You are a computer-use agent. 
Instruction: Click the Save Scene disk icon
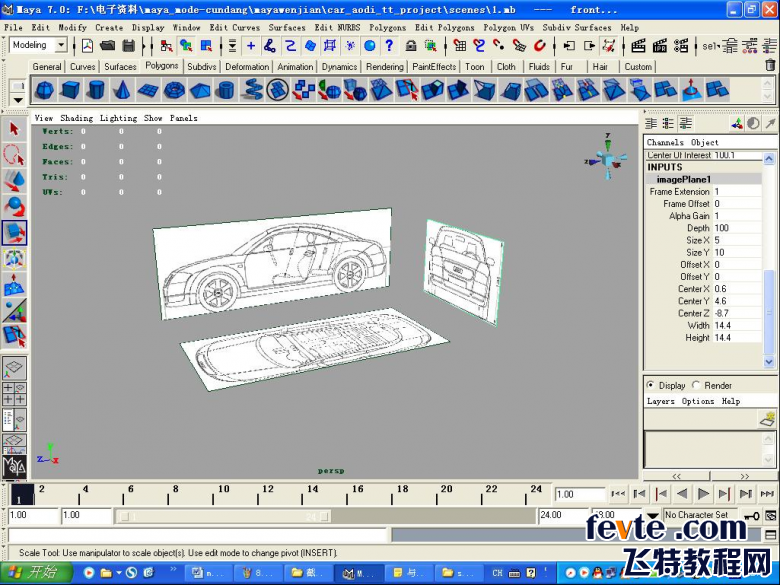pyautogui.click(x=129, y=46)
